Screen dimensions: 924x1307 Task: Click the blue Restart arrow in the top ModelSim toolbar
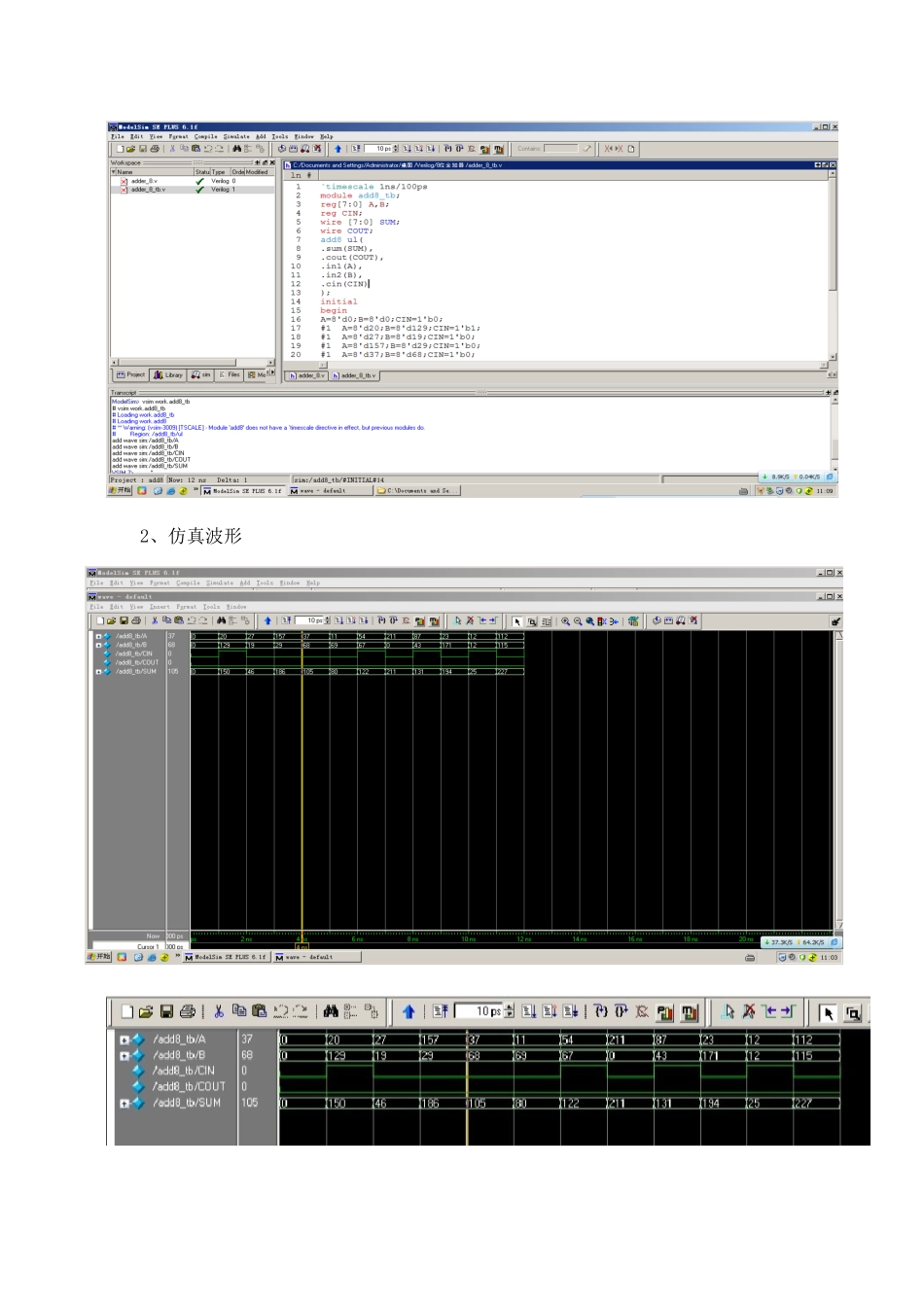coord(338,149)
